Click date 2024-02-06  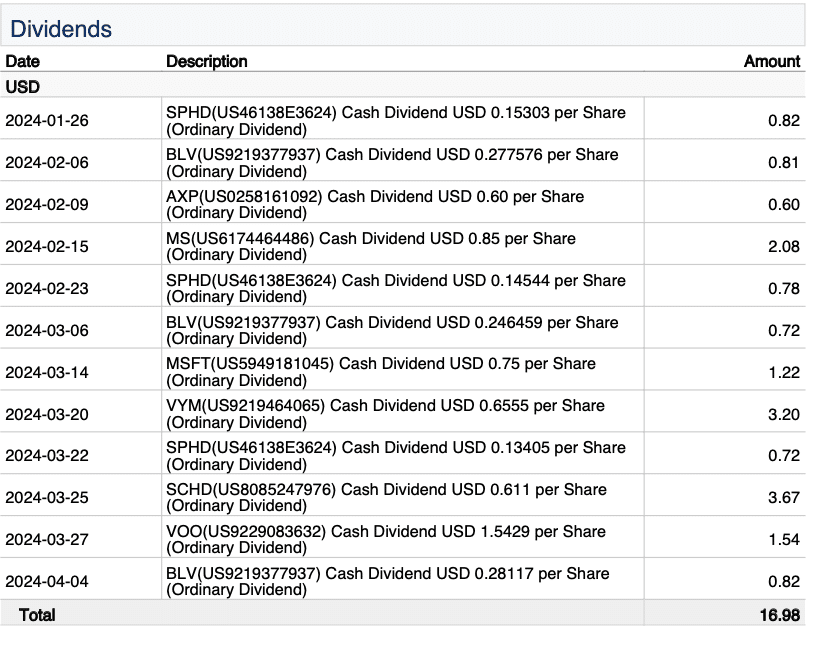(x=47, y=162)
